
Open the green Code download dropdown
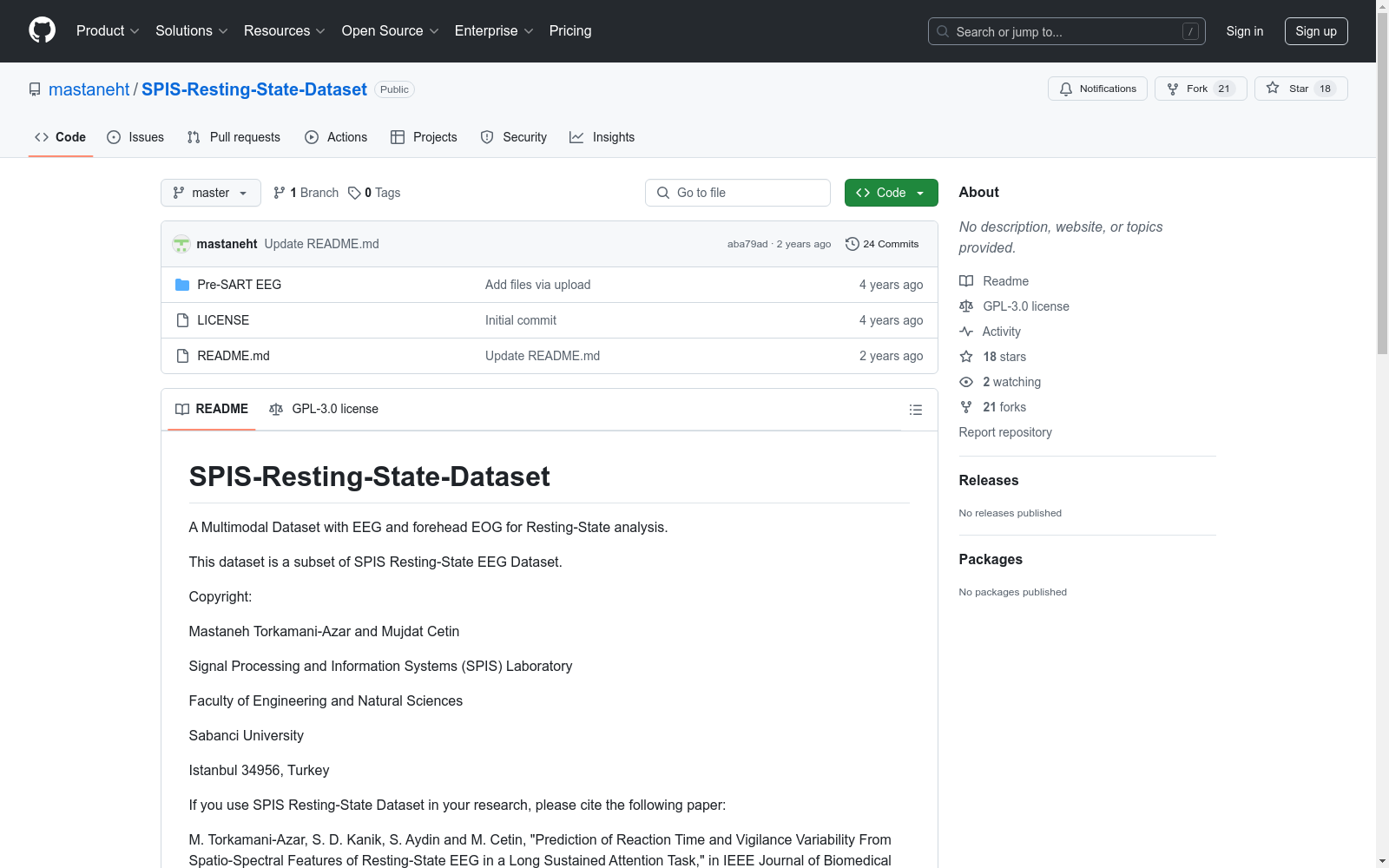click(x=891, y=193)
